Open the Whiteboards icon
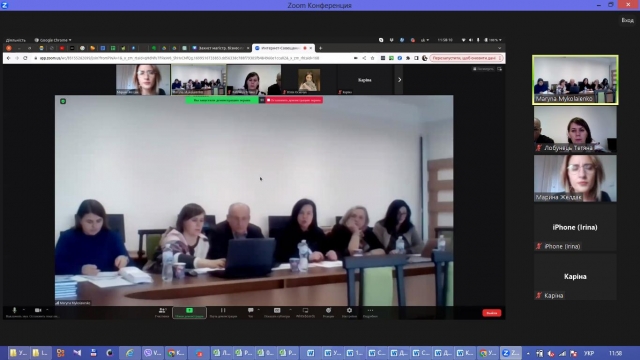640x360 pixels. [x=305, y=312]
